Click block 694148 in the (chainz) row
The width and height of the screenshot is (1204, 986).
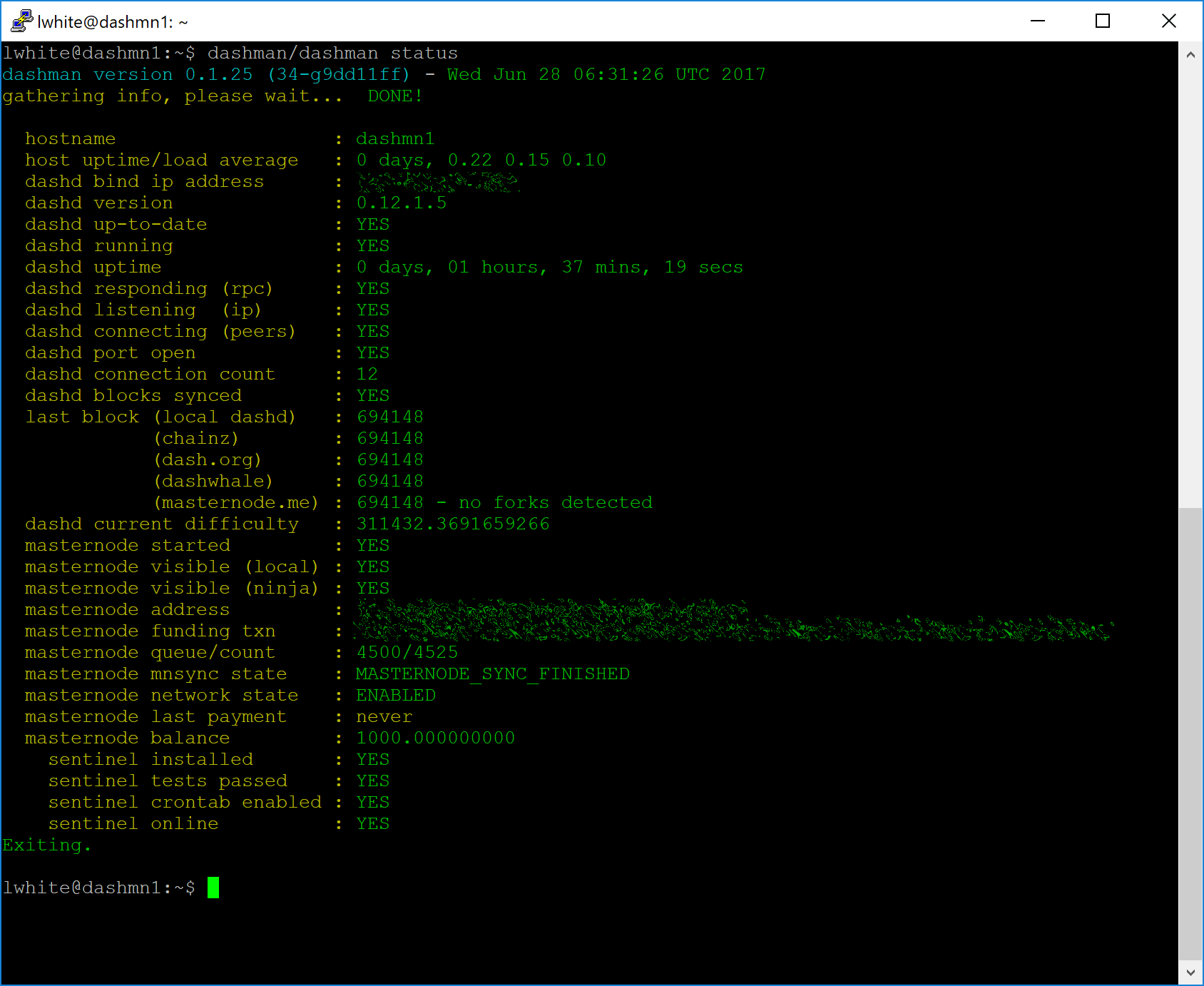[x=389, y=439]
